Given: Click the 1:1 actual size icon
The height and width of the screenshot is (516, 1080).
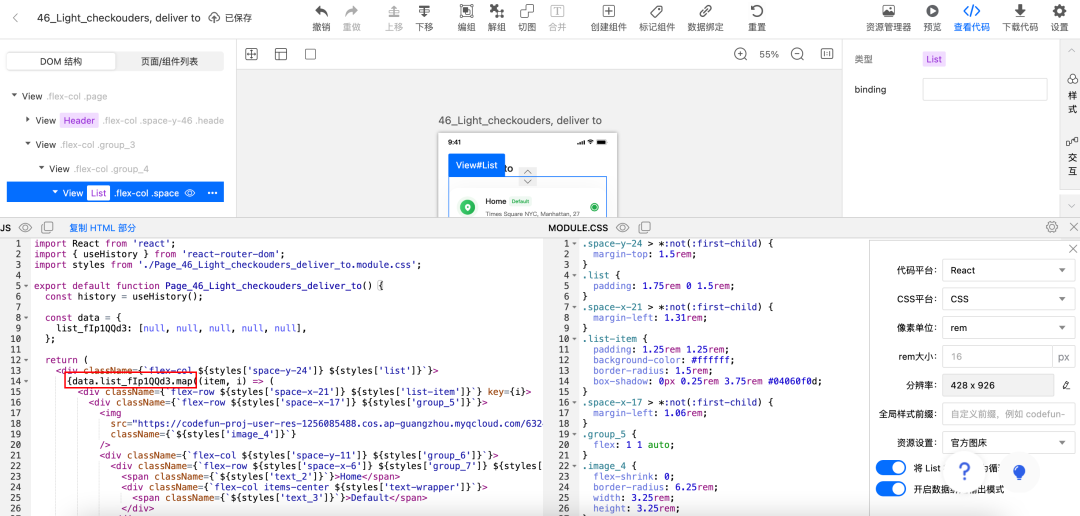Looking at the screenshot, I should pyautogui.click(x=827, y=54).
